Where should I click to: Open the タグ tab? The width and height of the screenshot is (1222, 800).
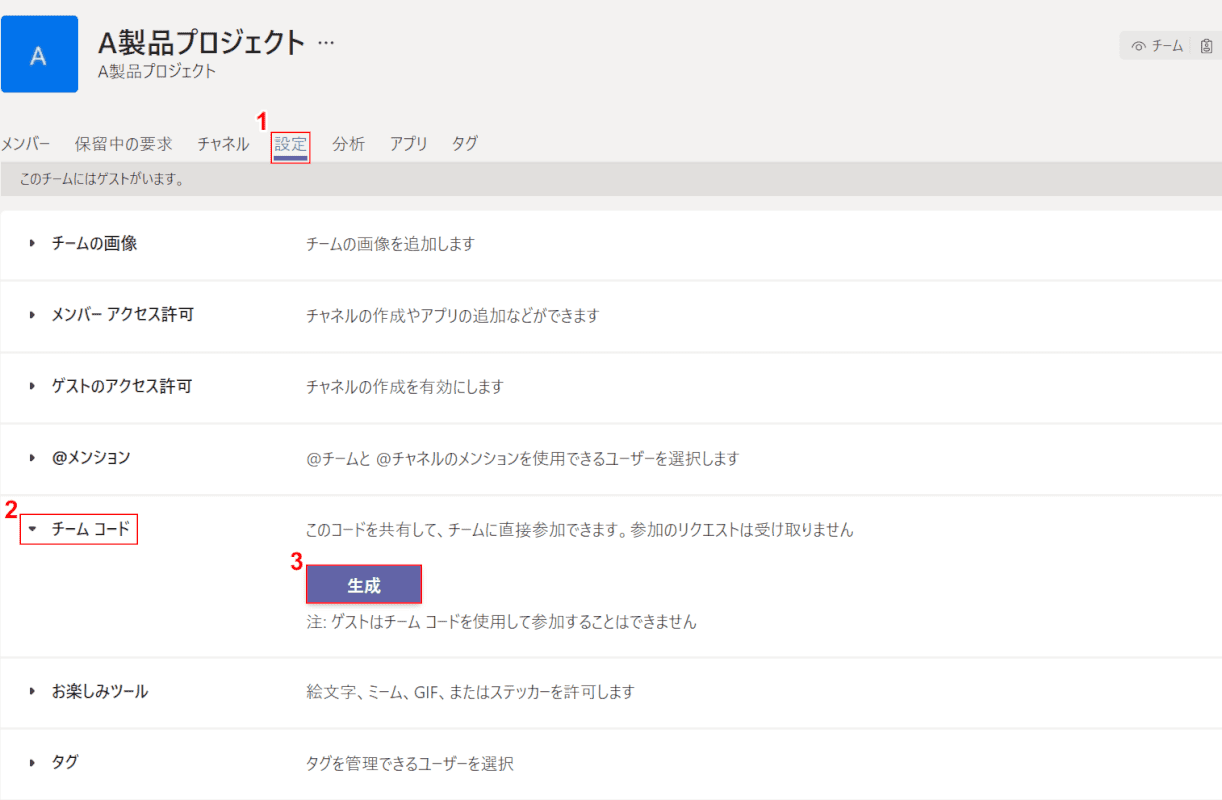(464, 144)
